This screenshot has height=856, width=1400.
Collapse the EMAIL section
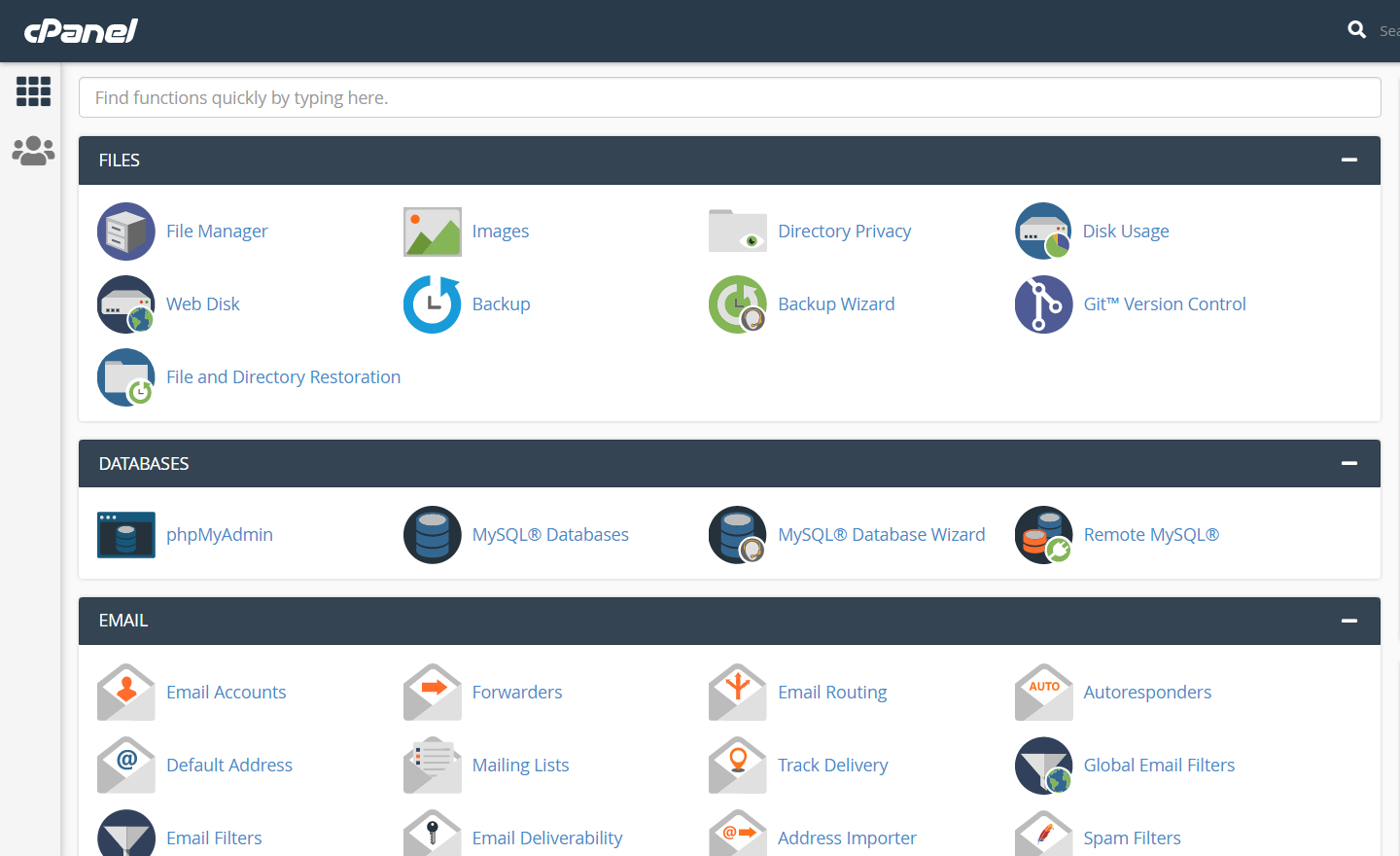1349,621
